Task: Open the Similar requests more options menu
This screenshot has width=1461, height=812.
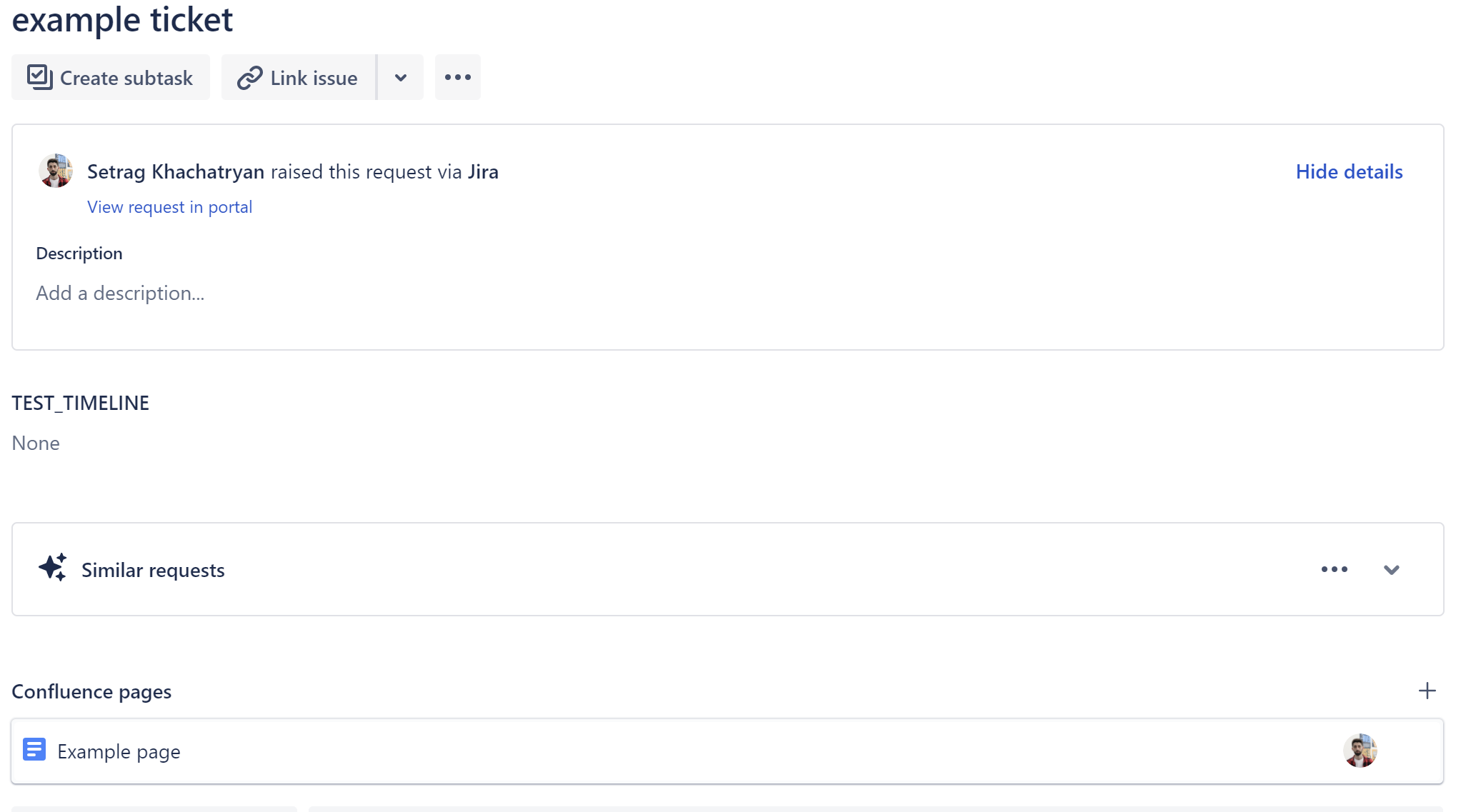Action: (1334, 569)
